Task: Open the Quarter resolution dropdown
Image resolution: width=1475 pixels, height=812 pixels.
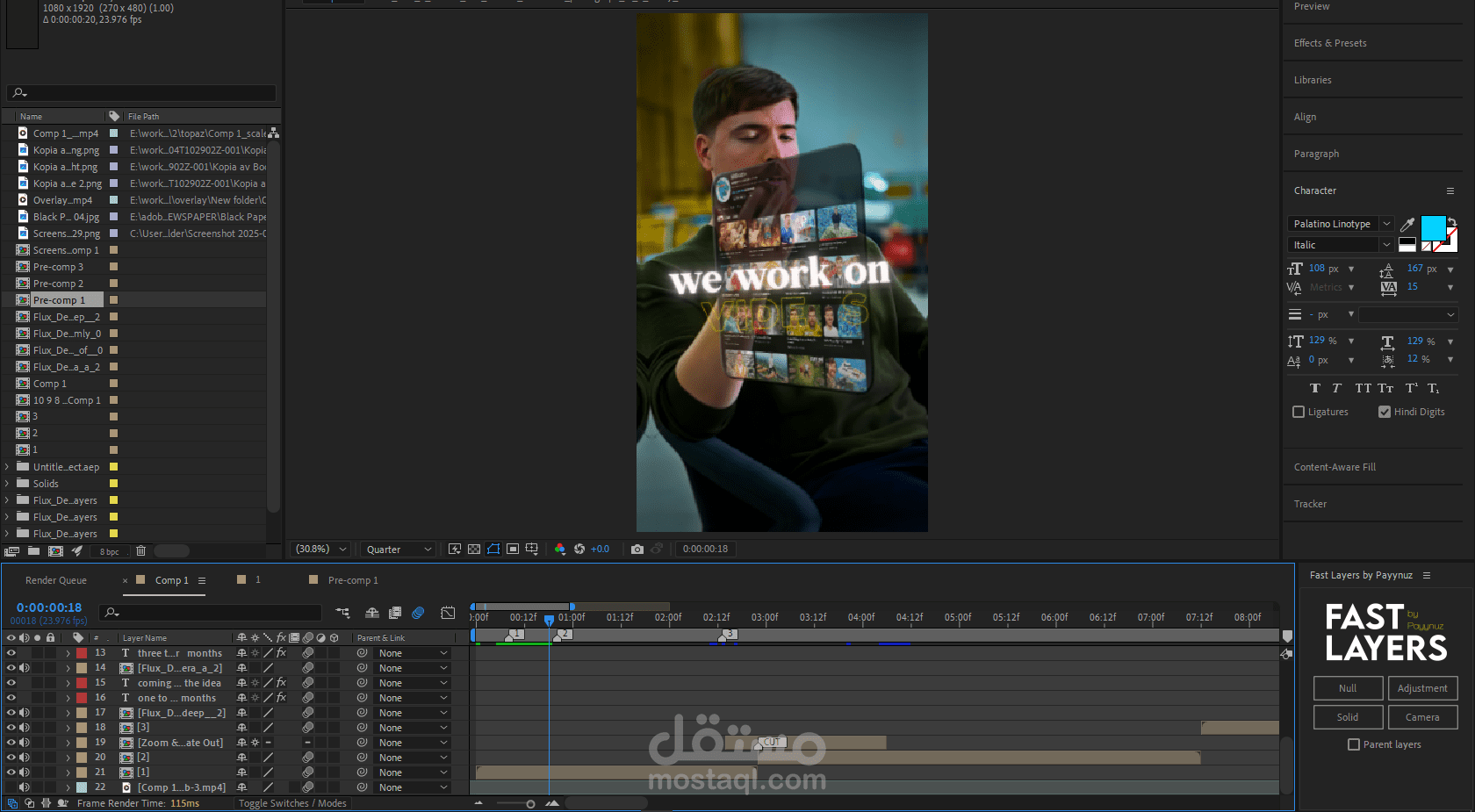Action: [x=399, y=549]
